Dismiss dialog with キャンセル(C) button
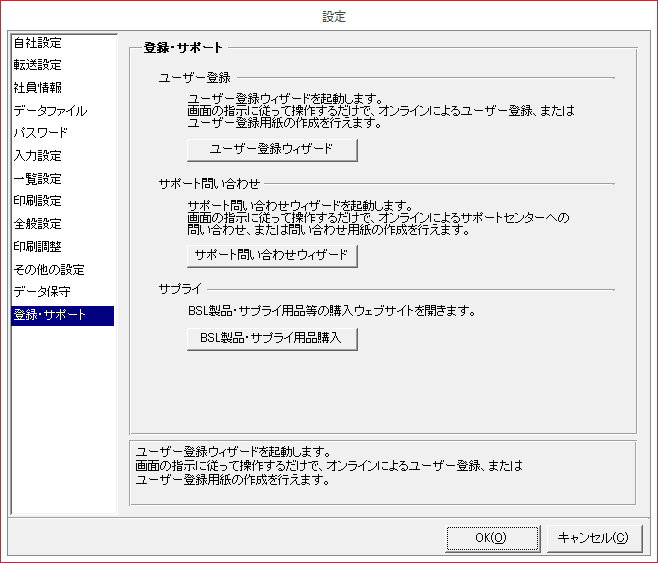This screenshot has height=563, width=658. 594,538
